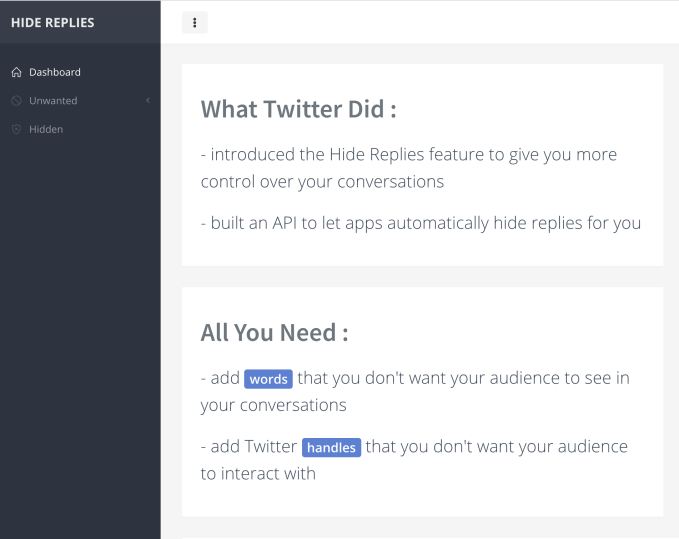Screen dimensions: 679x539
Task: Click the home icon beside Dashboard
Action: tap(16, 72)
